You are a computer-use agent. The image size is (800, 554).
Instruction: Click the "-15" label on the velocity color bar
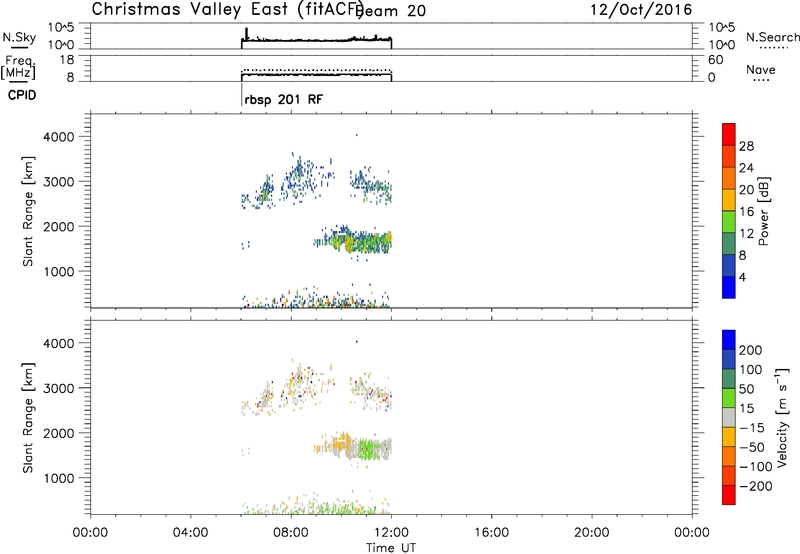751,428
